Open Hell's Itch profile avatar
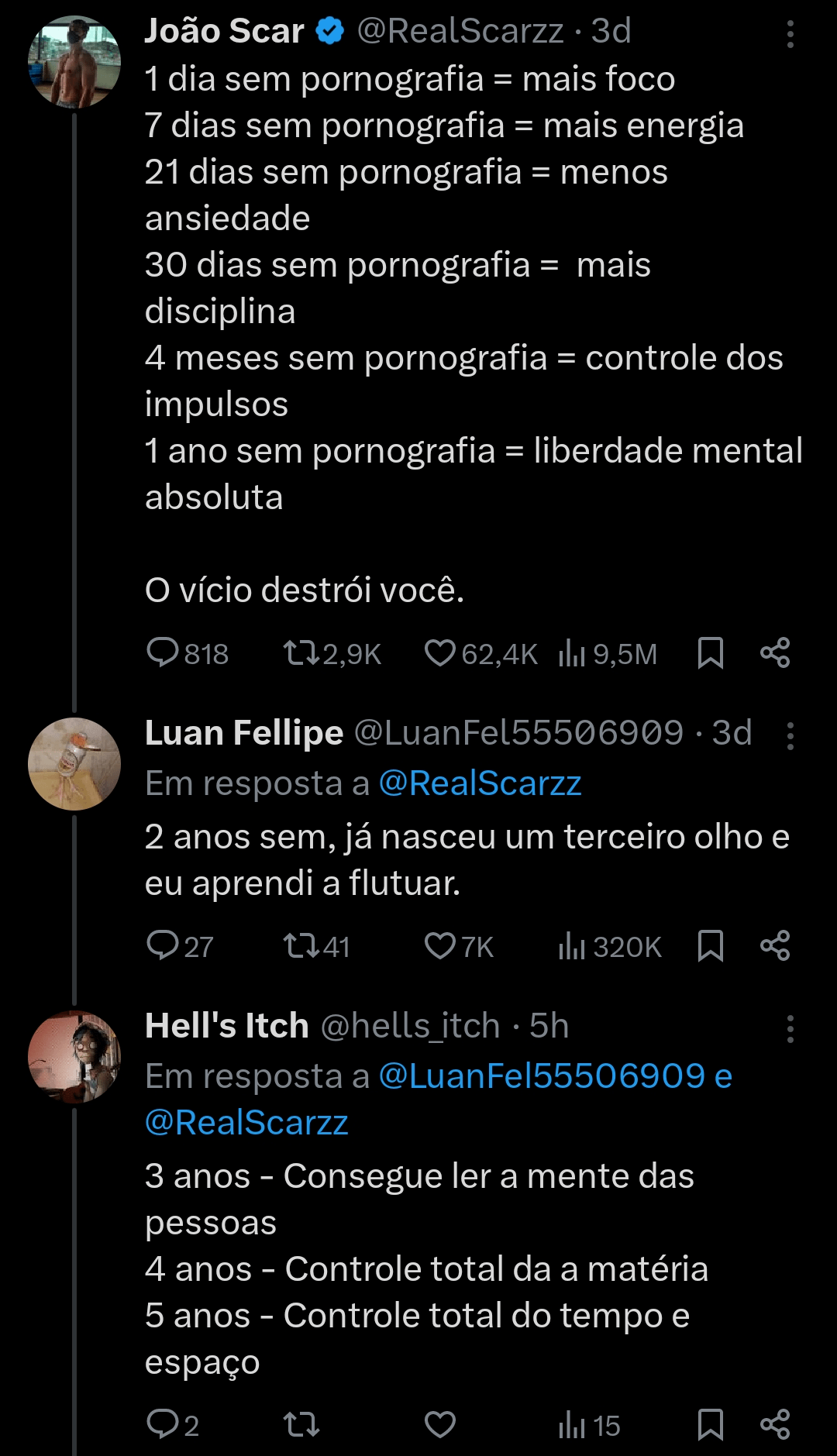 (74, 1057)
